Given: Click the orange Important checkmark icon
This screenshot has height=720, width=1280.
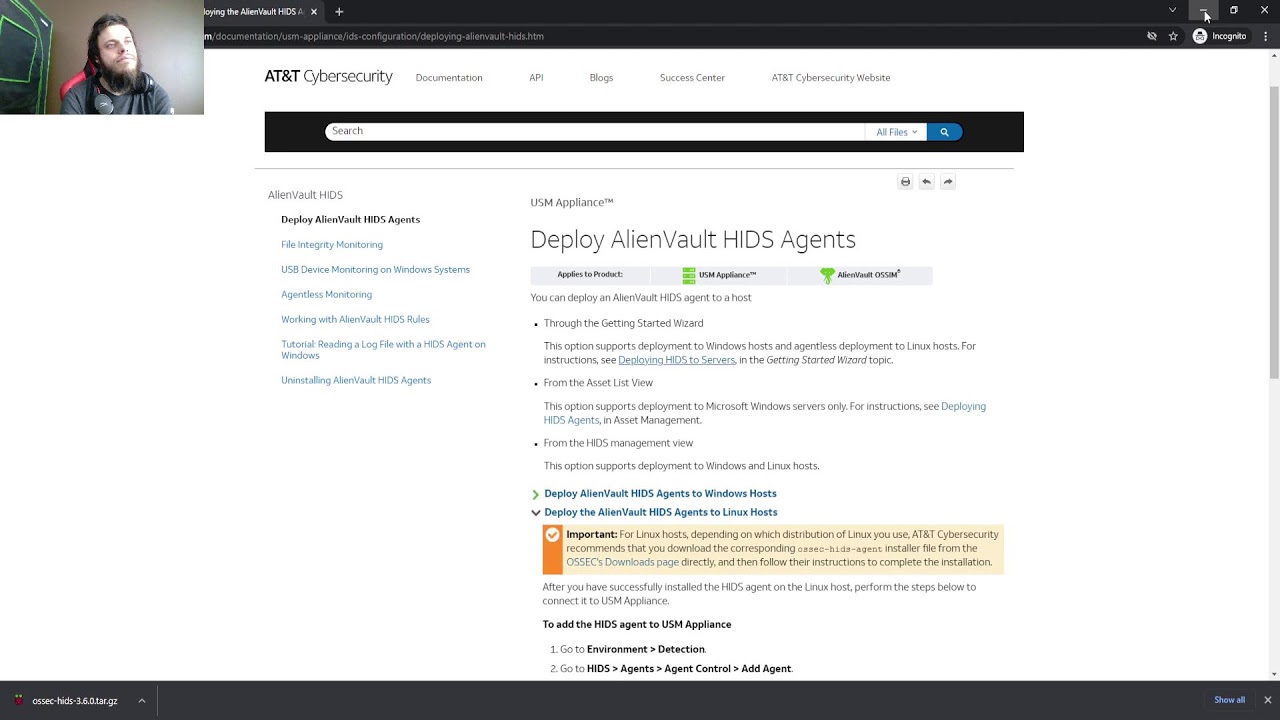Looking at the screenshot, I should 552,535.
